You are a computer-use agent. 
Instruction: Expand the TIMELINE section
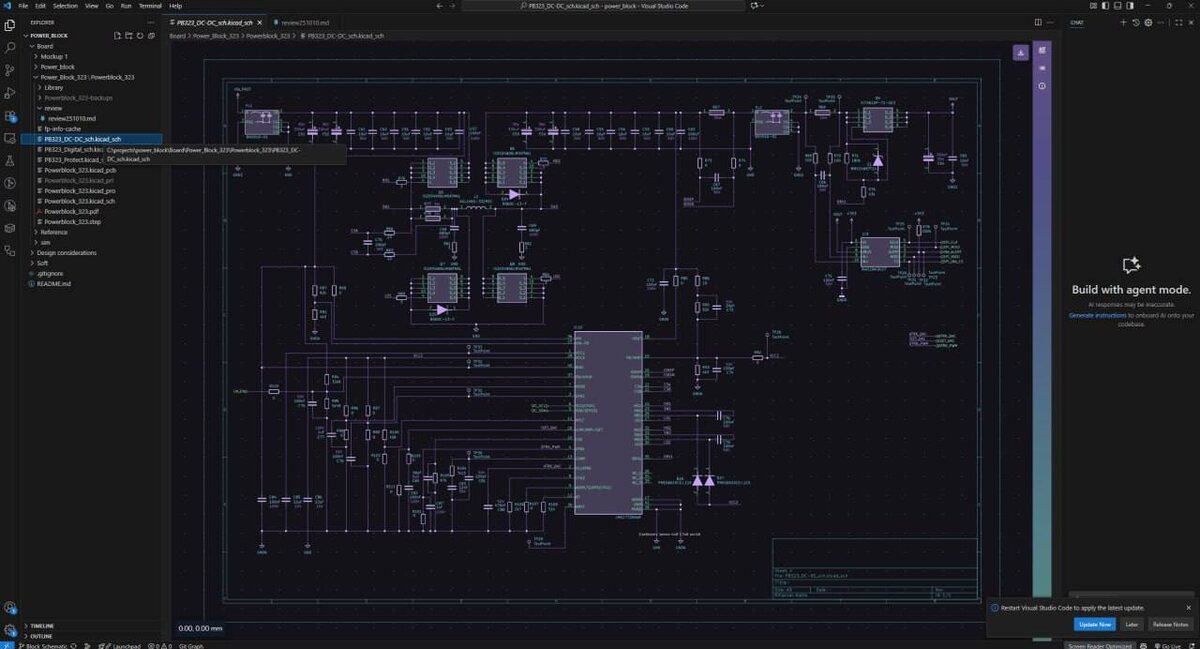tap(41, 626)
